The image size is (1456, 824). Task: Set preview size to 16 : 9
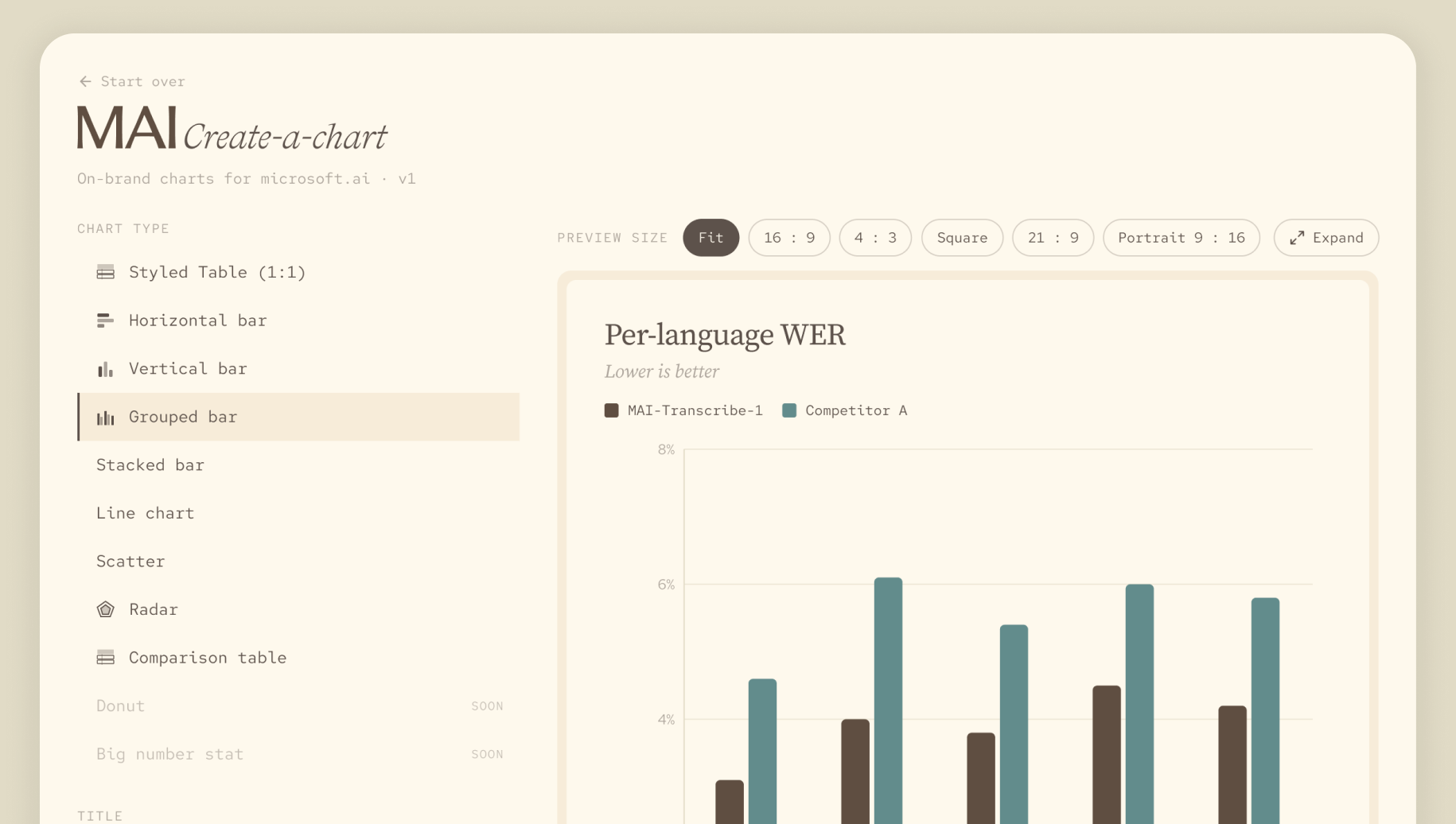click(789, 238)
